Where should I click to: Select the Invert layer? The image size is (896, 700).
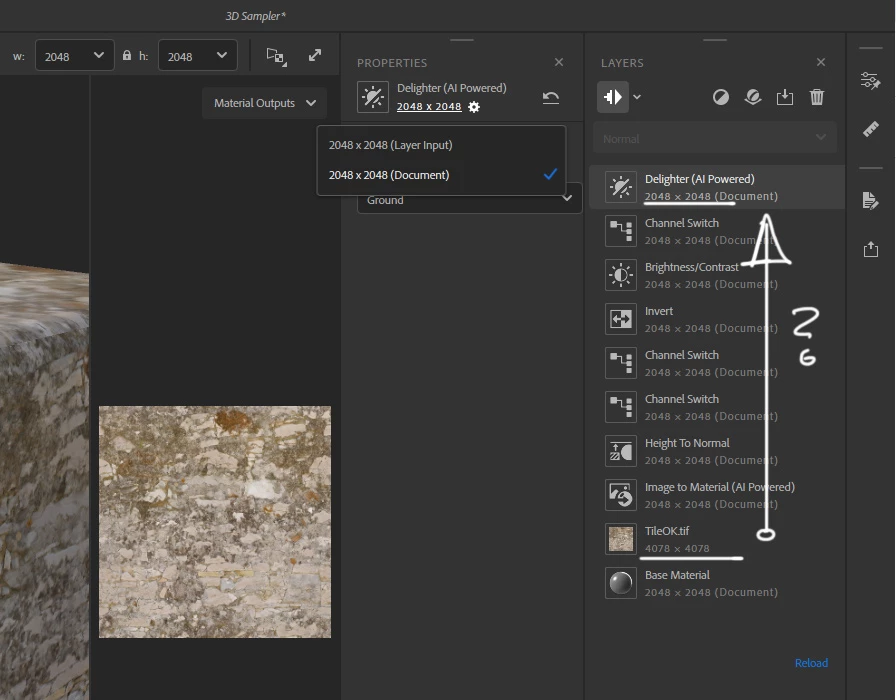[x=717, y=319]
